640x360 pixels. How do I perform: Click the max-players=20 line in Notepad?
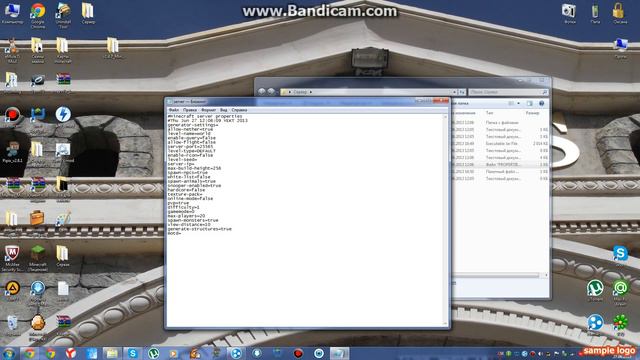186,216
